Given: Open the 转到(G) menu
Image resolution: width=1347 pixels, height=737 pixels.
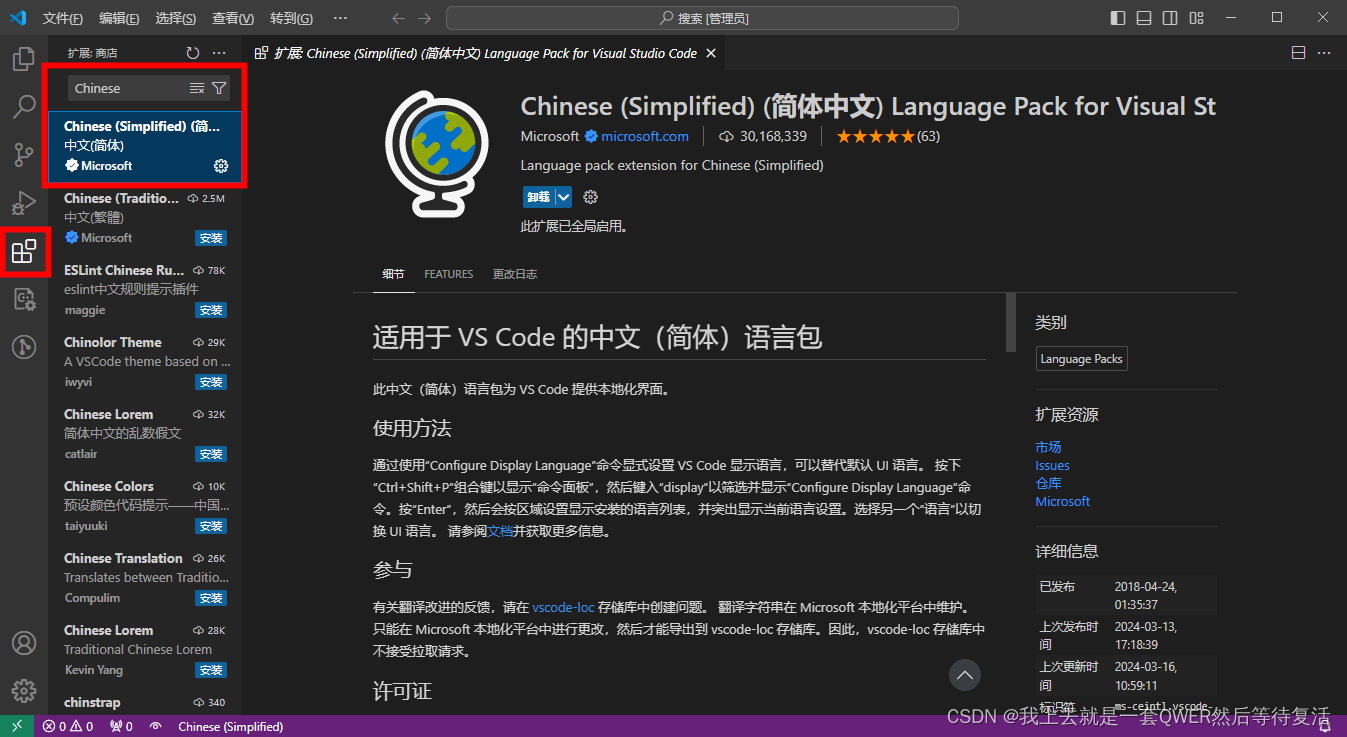Looking at the screenshot, I should pyautogui.click(x=291, y=18).
